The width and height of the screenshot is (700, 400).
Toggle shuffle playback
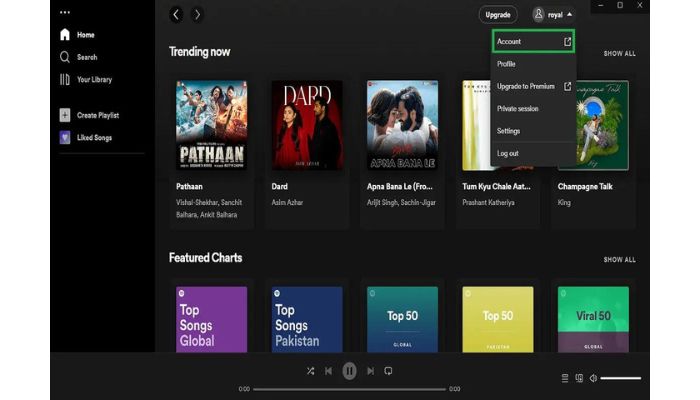pos(311,371)
